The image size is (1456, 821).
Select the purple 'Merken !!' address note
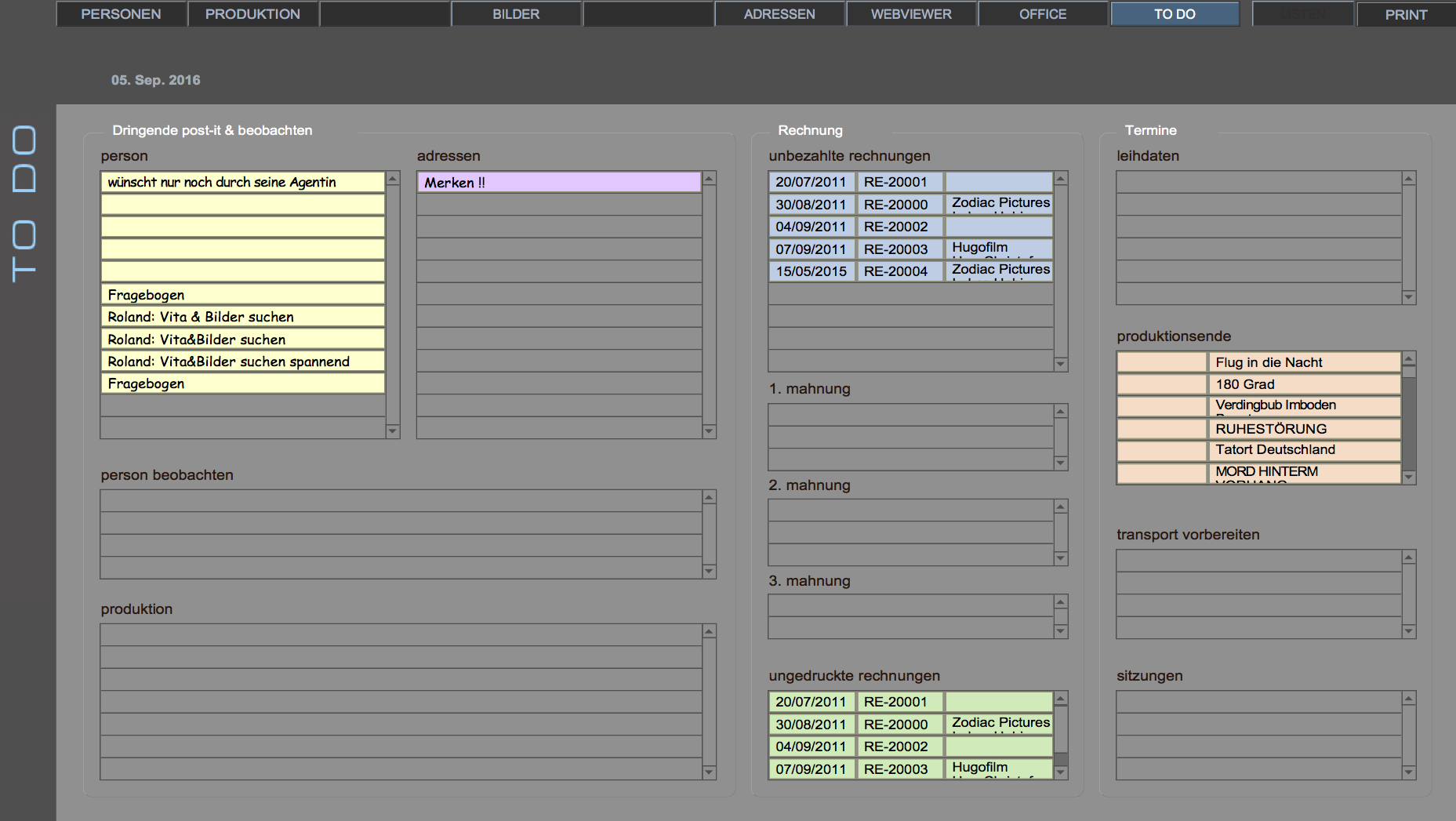coord(558,183)
